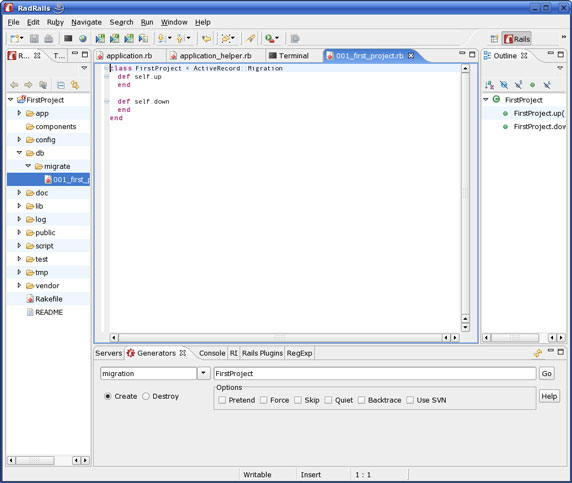Viewport: 572px width, 483px height.
Task: Enable the Backtrace checkbox
Action: click(x=361, y=400)
